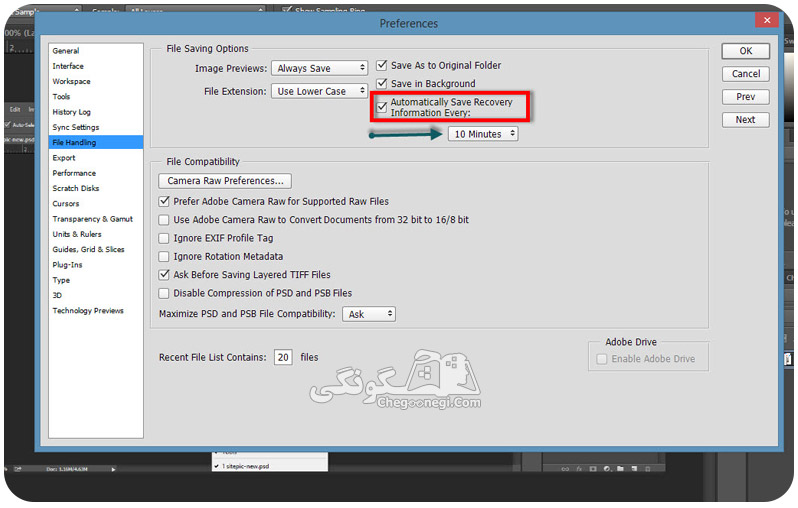Select Plug-Ins category

click(96, 265)
